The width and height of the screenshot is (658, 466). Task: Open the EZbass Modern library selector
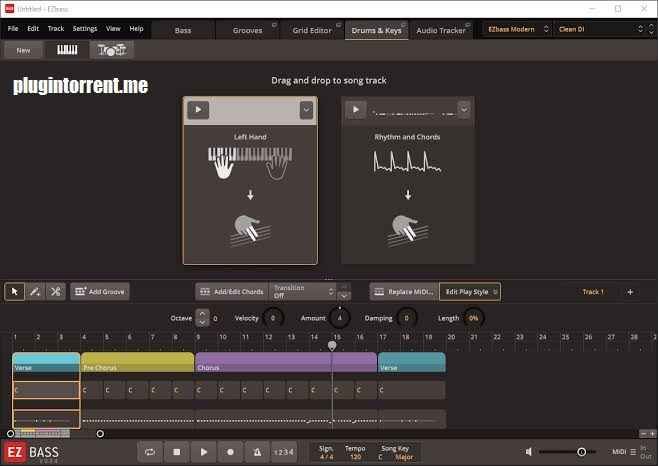click(517, 29)
